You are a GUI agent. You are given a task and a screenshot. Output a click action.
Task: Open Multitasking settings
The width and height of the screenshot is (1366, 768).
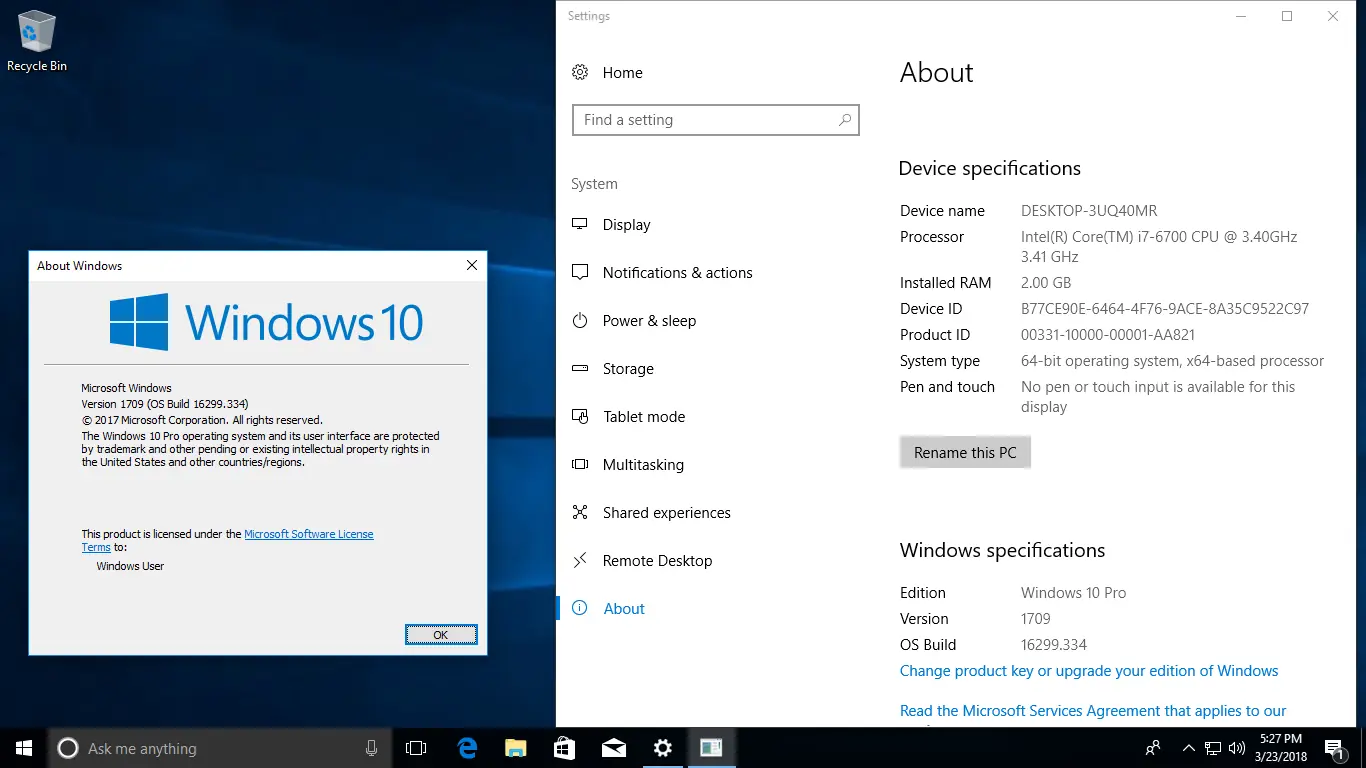(x=643, y=464)
